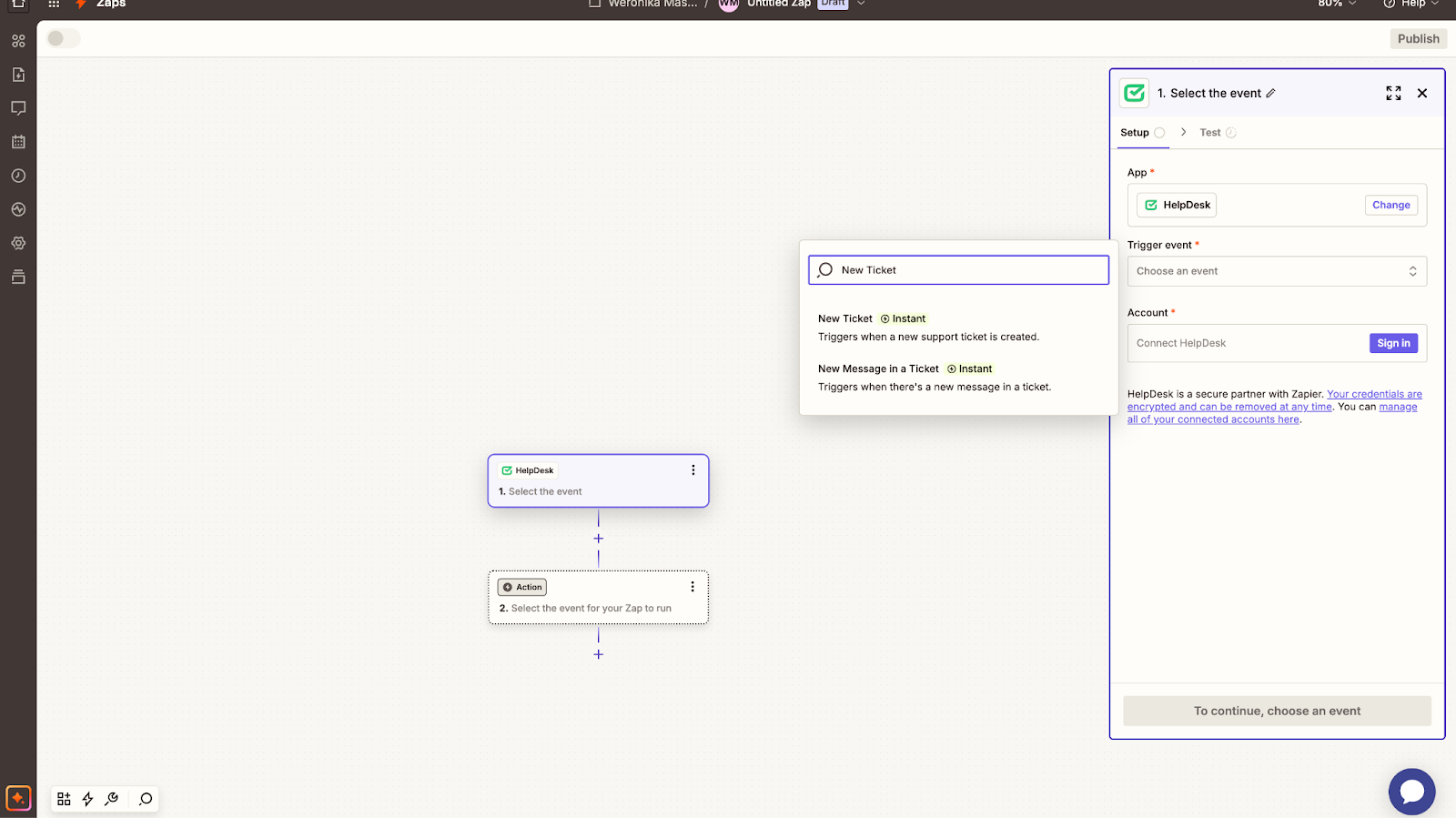
Task: Open the Zap components sidebar icon
Action: pos(18,41)
